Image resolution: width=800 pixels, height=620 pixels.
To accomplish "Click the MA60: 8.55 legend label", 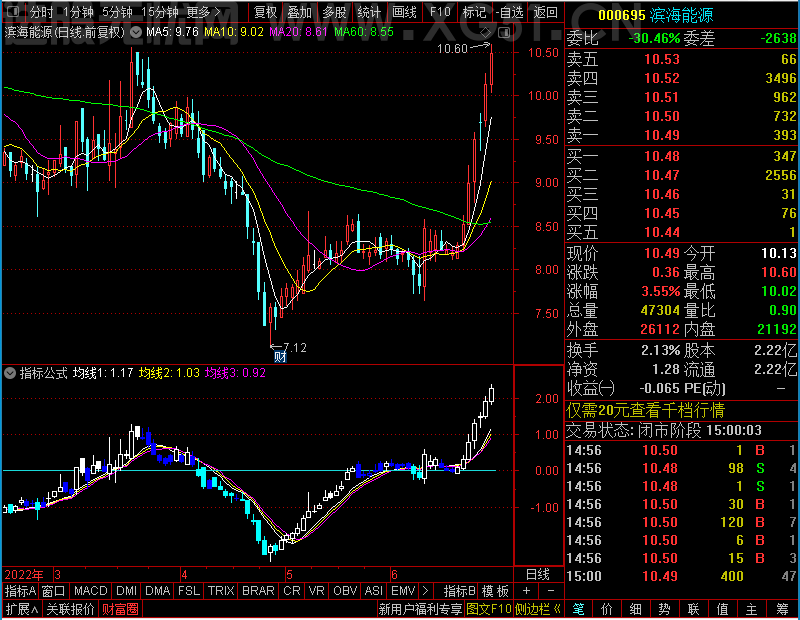I will 364,32.
